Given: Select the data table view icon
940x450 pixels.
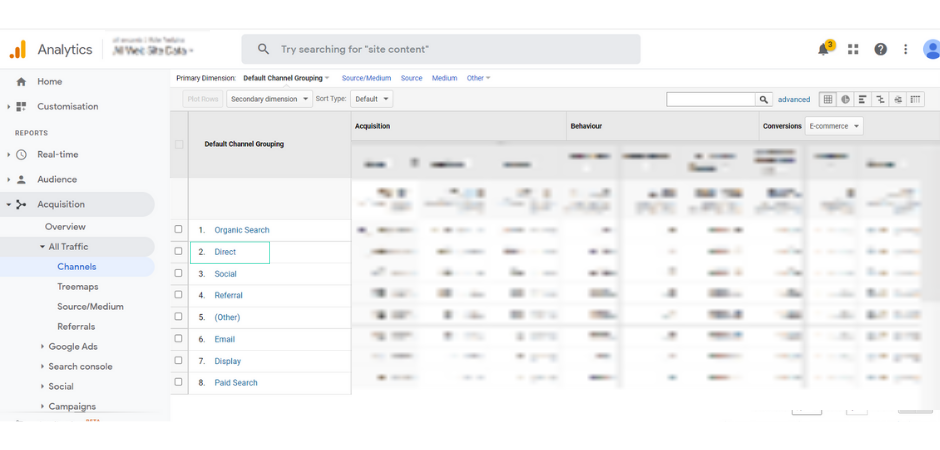Looking at the screenshot, I should 828,99.
